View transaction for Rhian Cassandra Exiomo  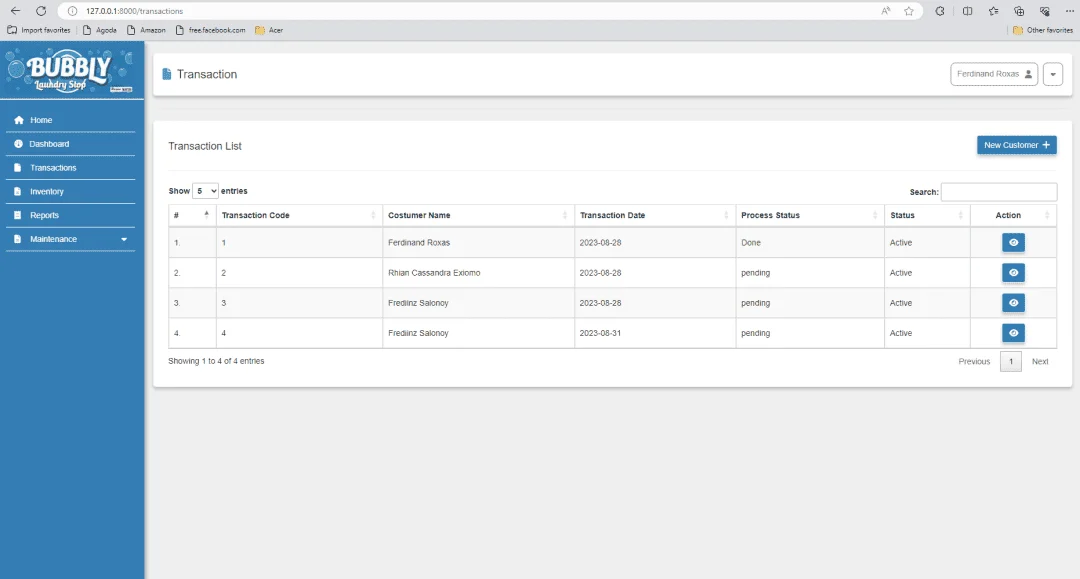1013,273
